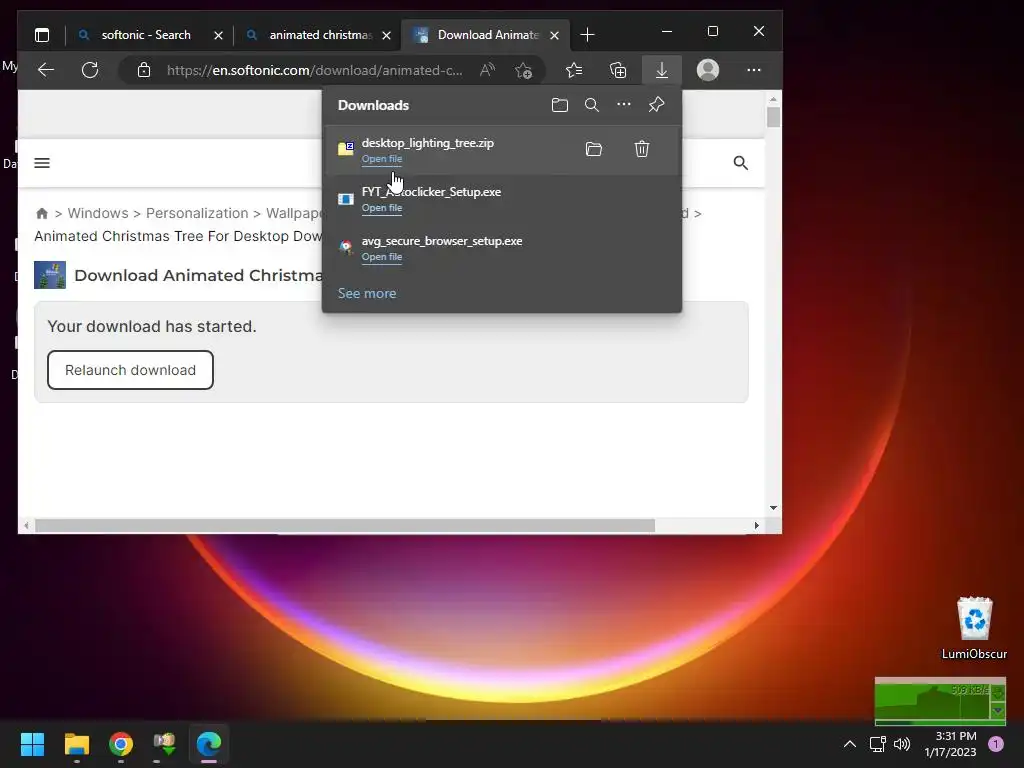
Task: Open the installer app icon in taskbar
Action: [165, 744]
